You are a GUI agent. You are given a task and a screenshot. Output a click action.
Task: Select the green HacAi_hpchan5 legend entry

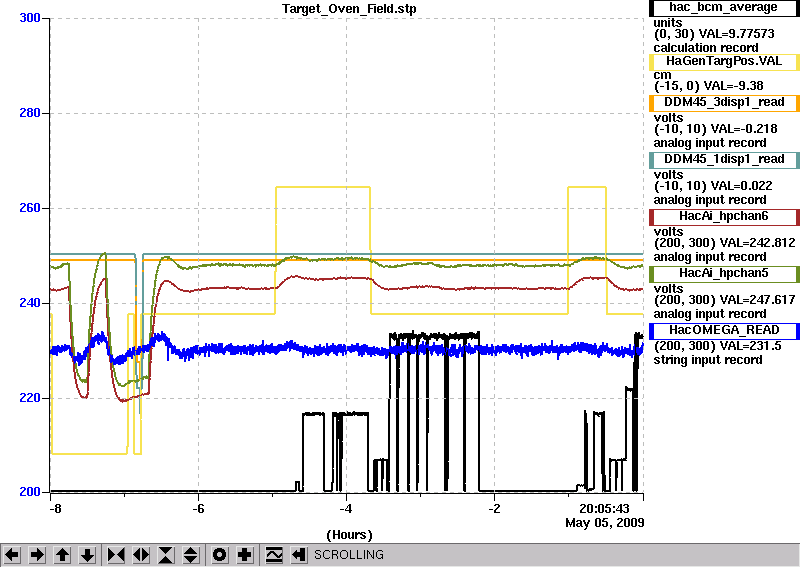pos(724,274)
